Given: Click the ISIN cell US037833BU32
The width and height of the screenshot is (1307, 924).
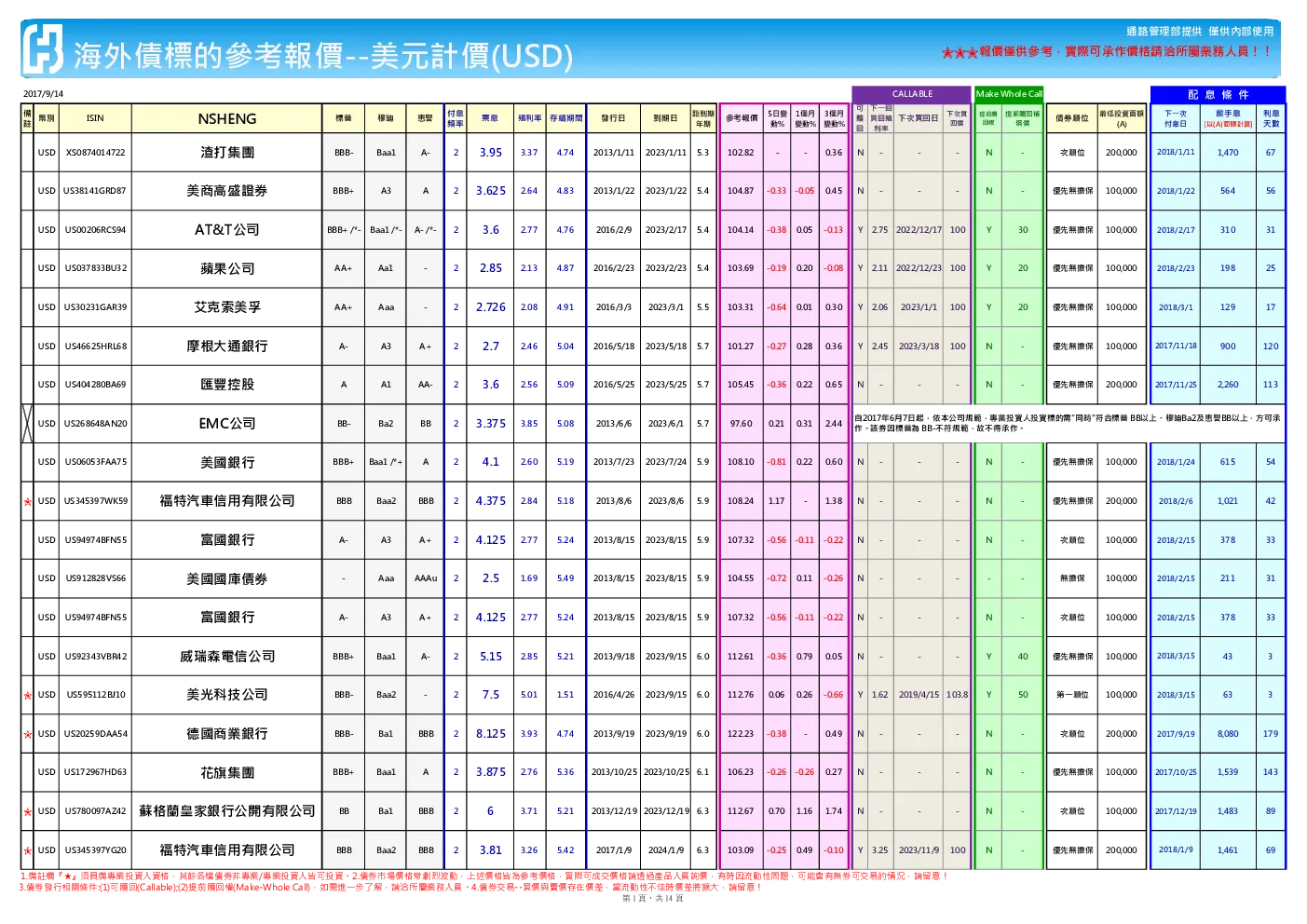Looking at the screenshot, I should 95,268.
